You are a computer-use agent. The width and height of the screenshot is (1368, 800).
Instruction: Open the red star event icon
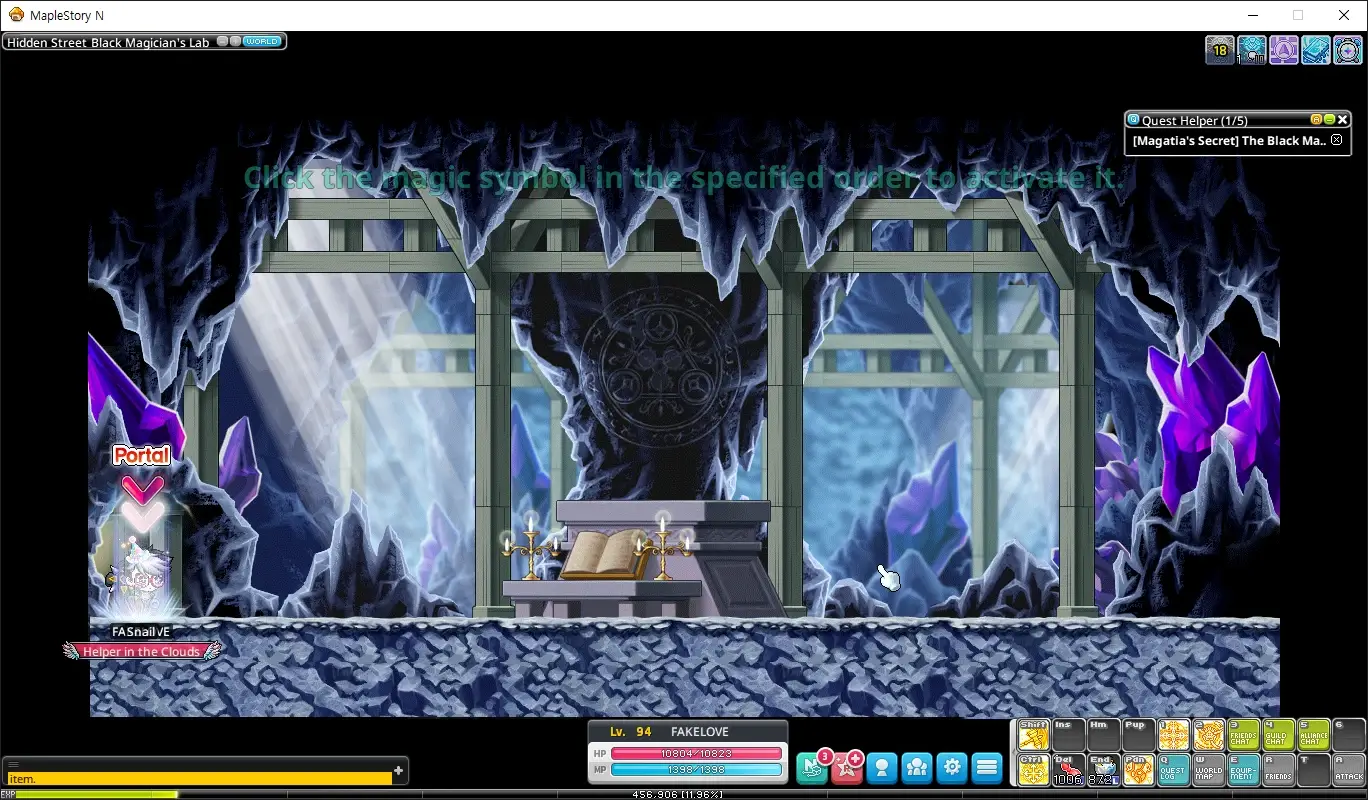pyautogui.click(x=847, y=768)
